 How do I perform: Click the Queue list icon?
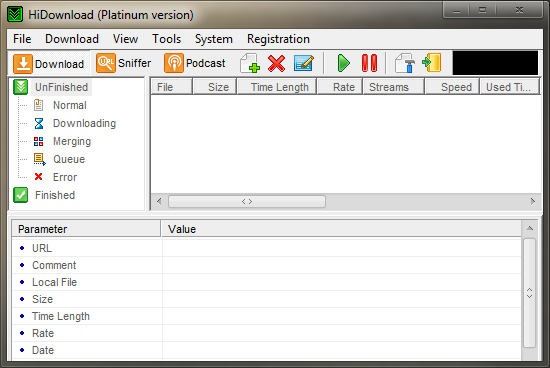pos(39,159)
